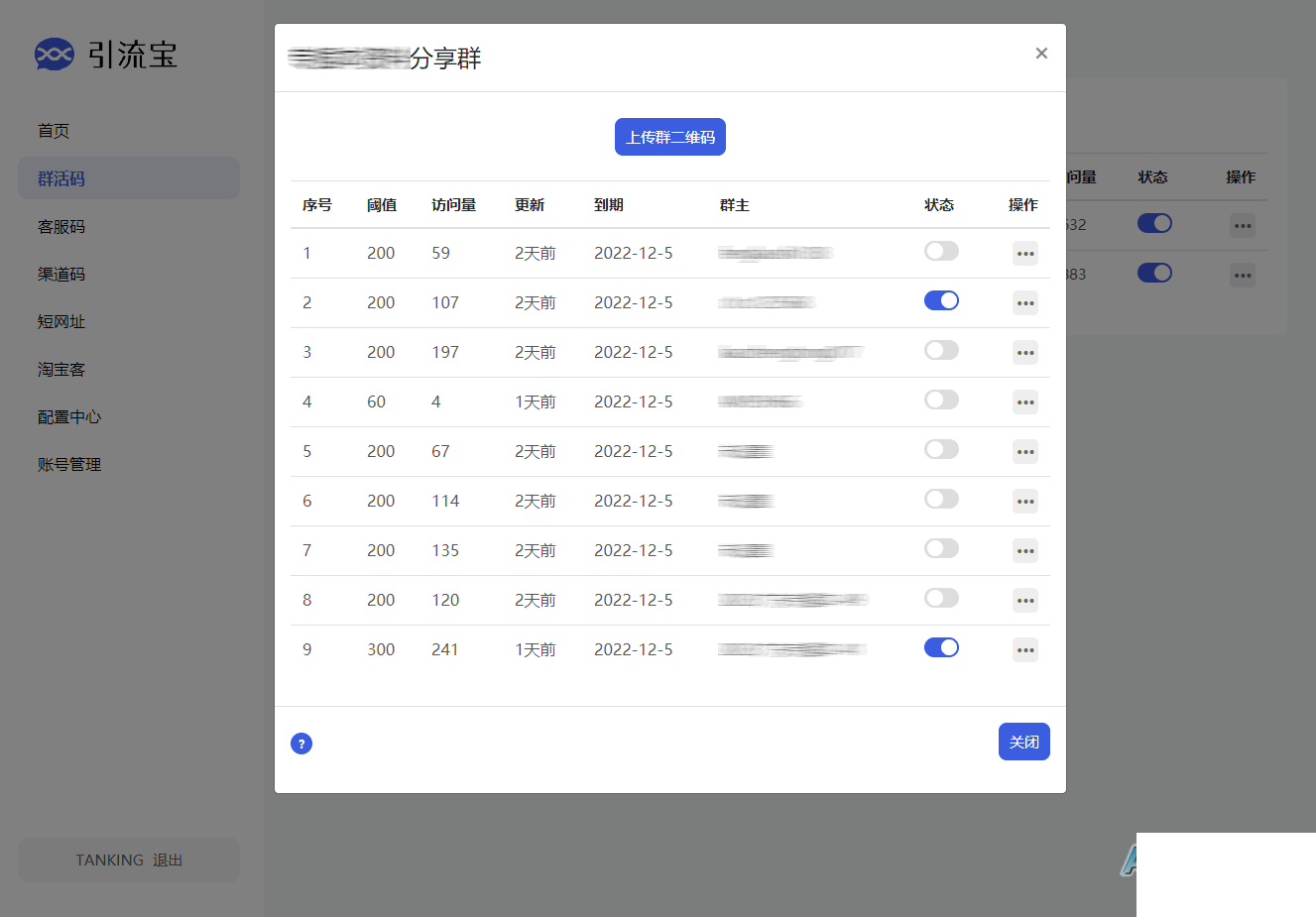1316x917 pixels.
Task: Open the three-dot menu for row 9
Action: (x=1025, y=650)
